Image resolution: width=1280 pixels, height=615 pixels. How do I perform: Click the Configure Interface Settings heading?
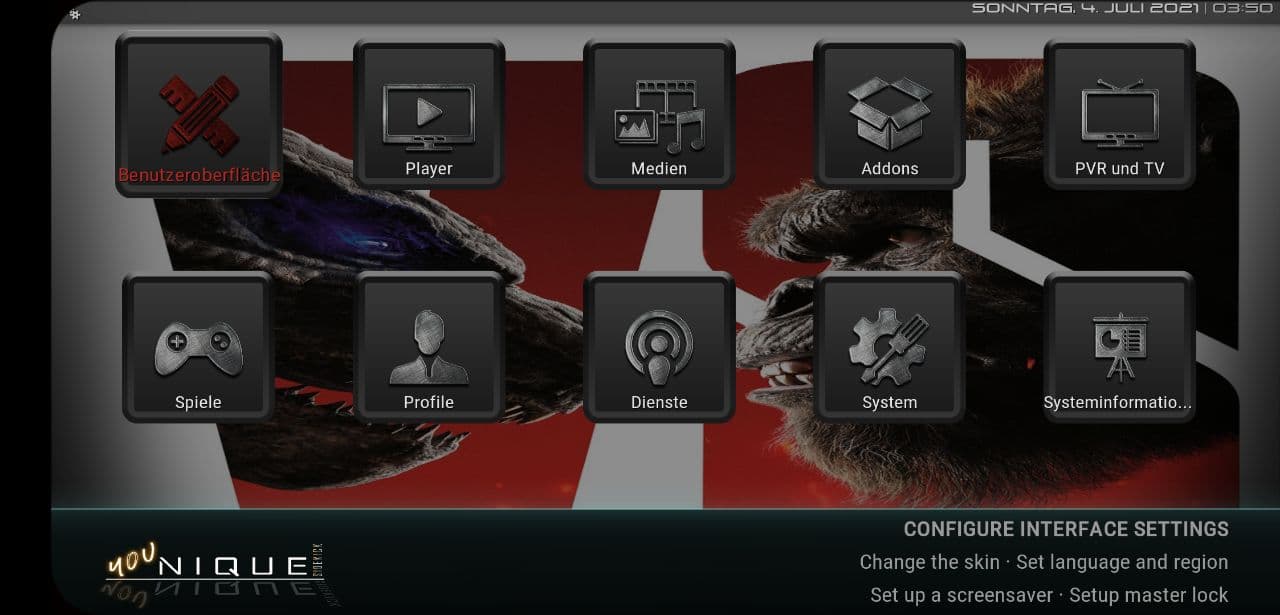(x=1065, y=529)
